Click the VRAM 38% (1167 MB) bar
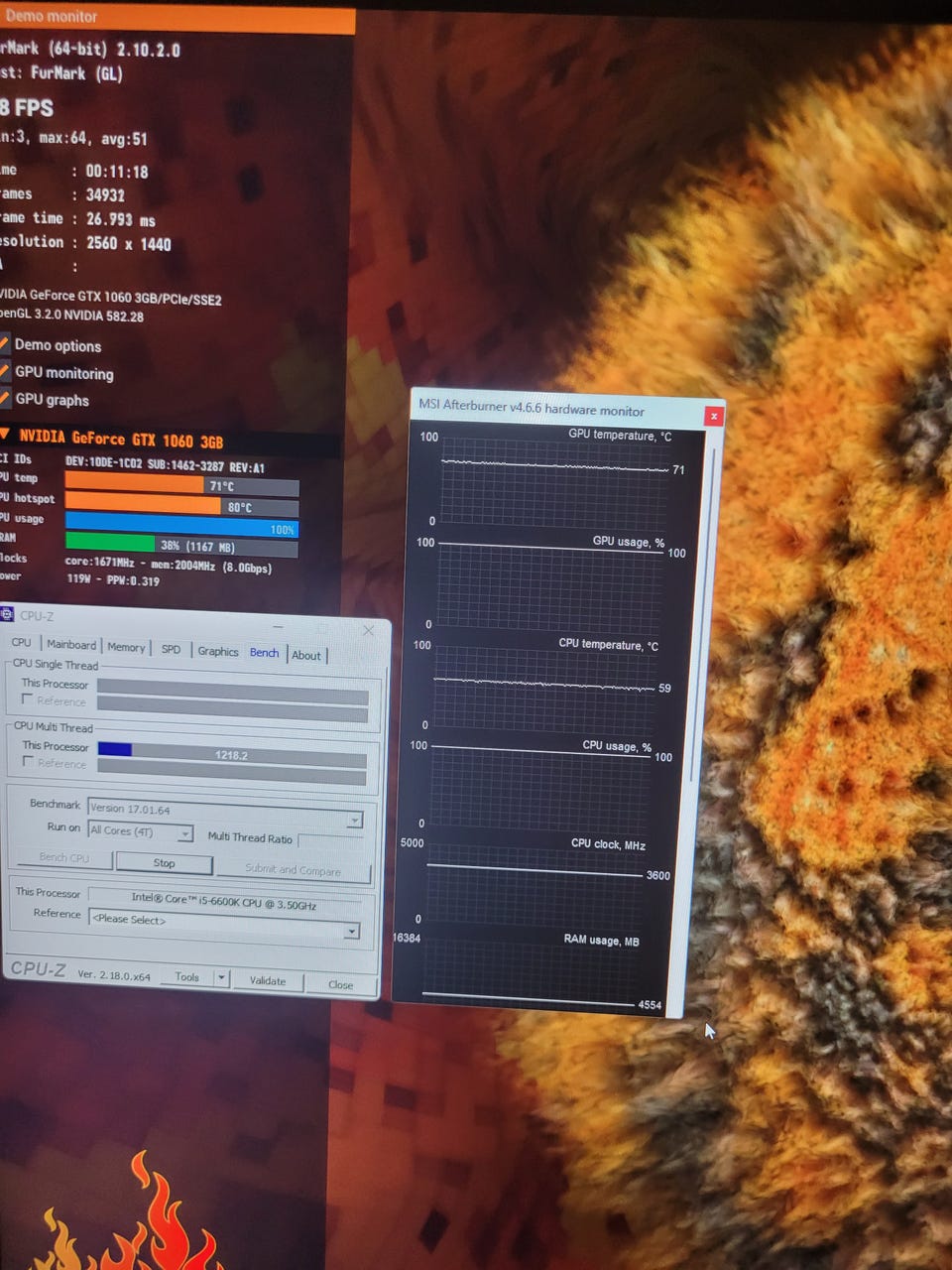952x1270 pixels. (181, 544)
